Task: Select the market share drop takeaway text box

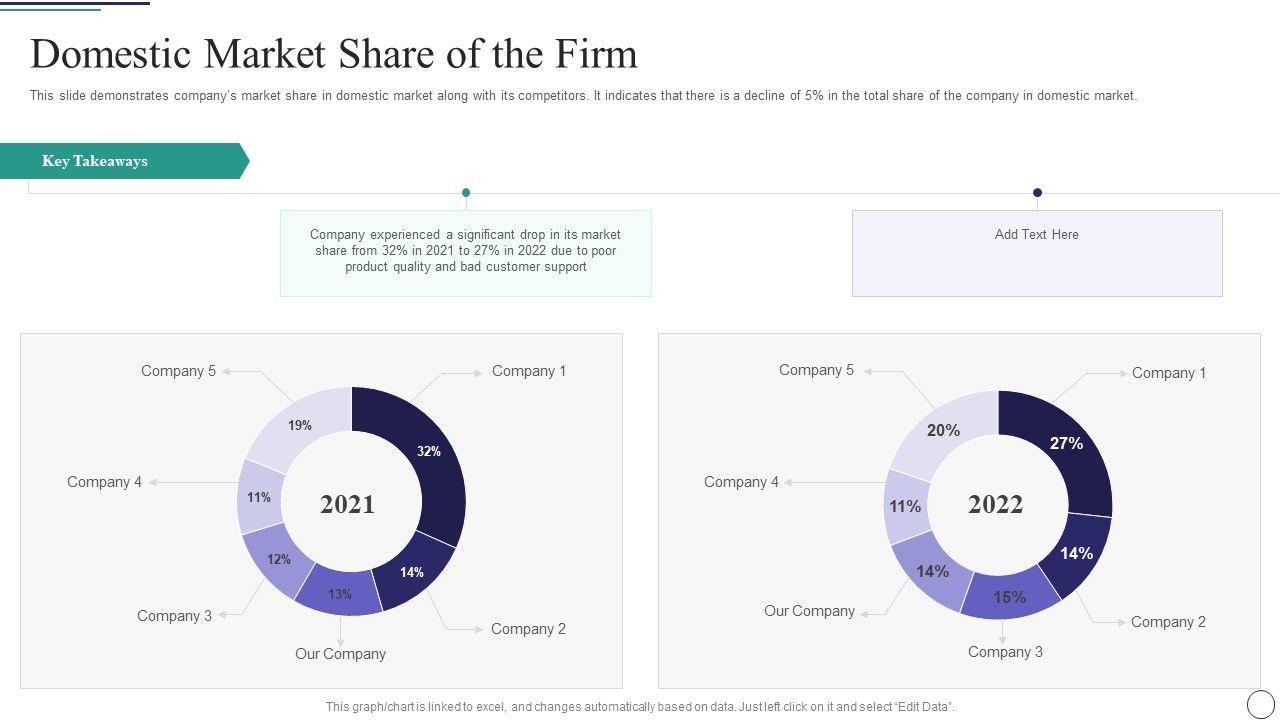Action: point(465,252)
